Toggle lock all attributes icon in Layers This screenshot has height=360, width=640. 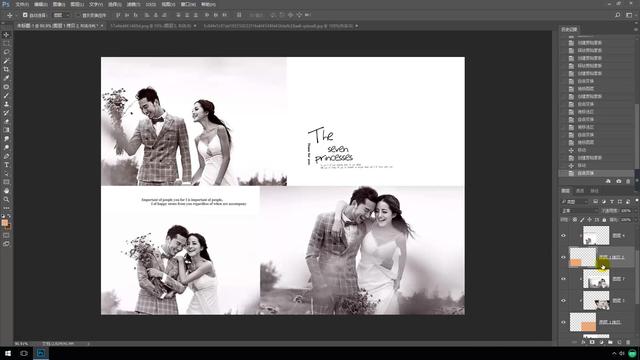[x=604, y=220]
